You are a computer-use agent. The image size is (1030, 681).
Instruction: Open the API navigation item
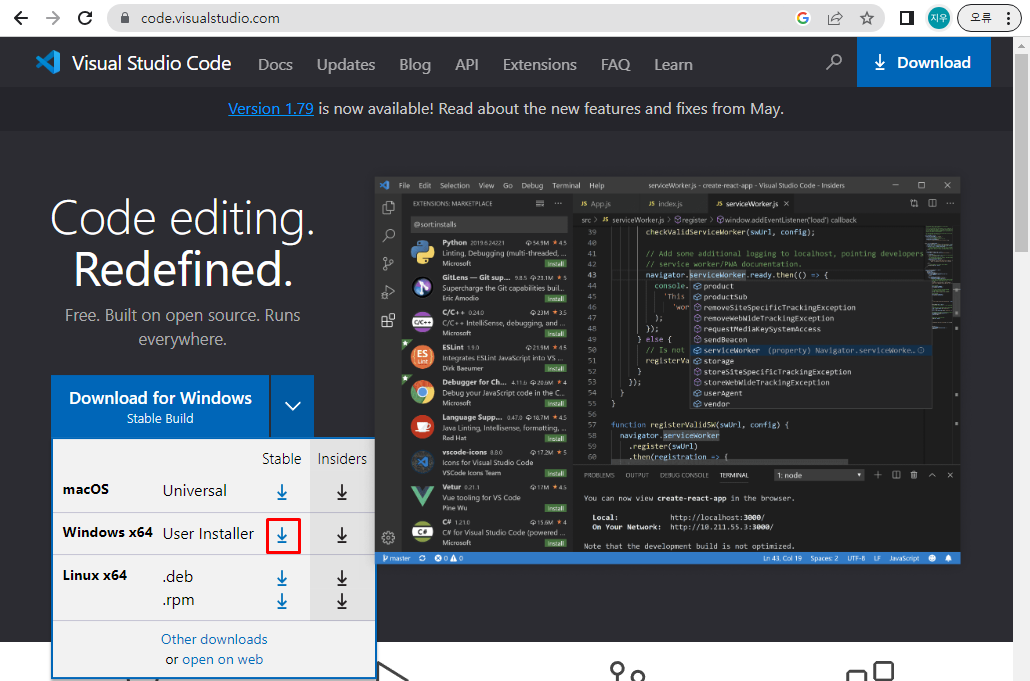466,64
